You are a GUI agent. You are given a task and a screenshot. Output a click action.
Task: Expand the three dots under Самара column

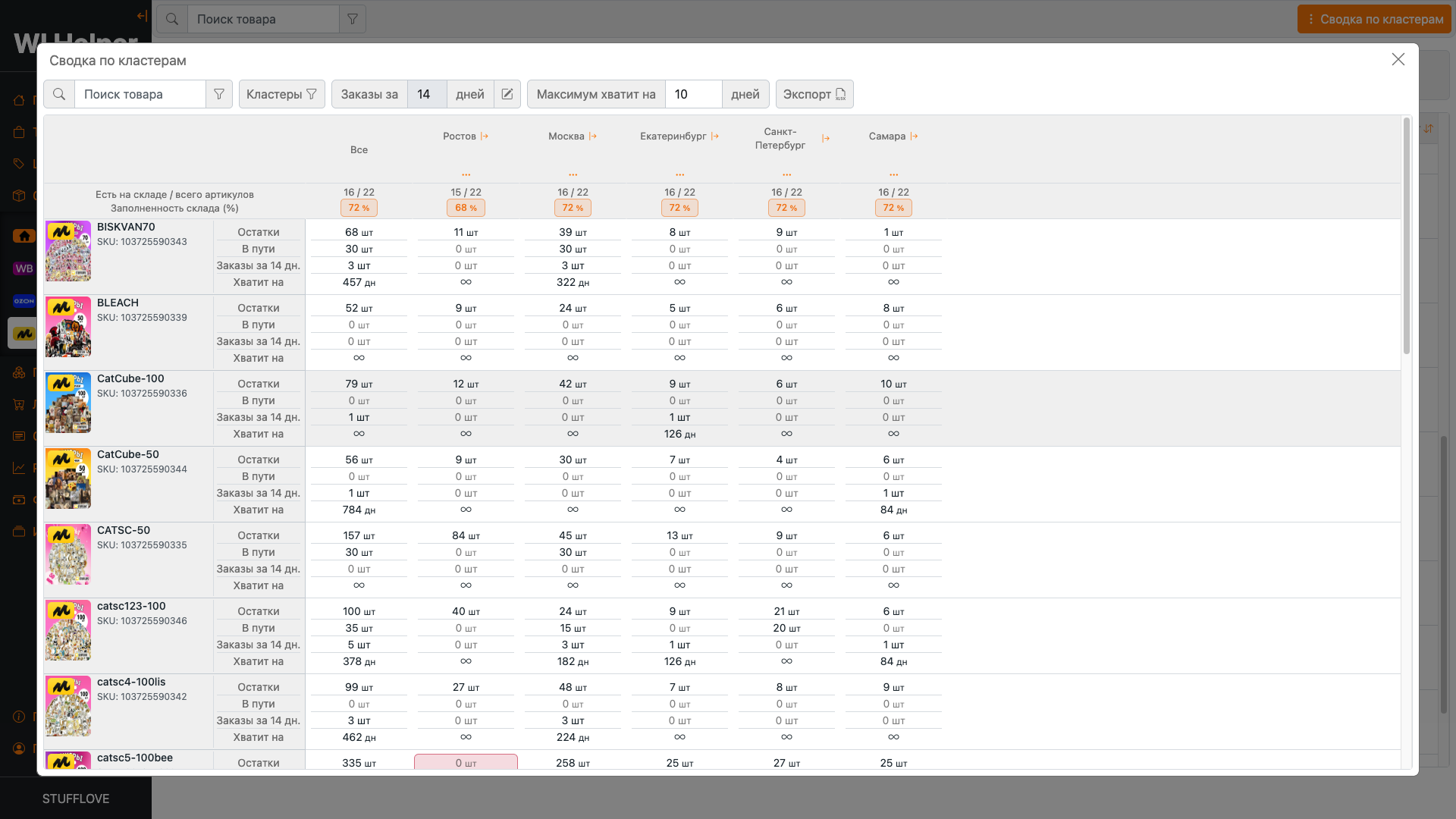(x=893, y=174)
